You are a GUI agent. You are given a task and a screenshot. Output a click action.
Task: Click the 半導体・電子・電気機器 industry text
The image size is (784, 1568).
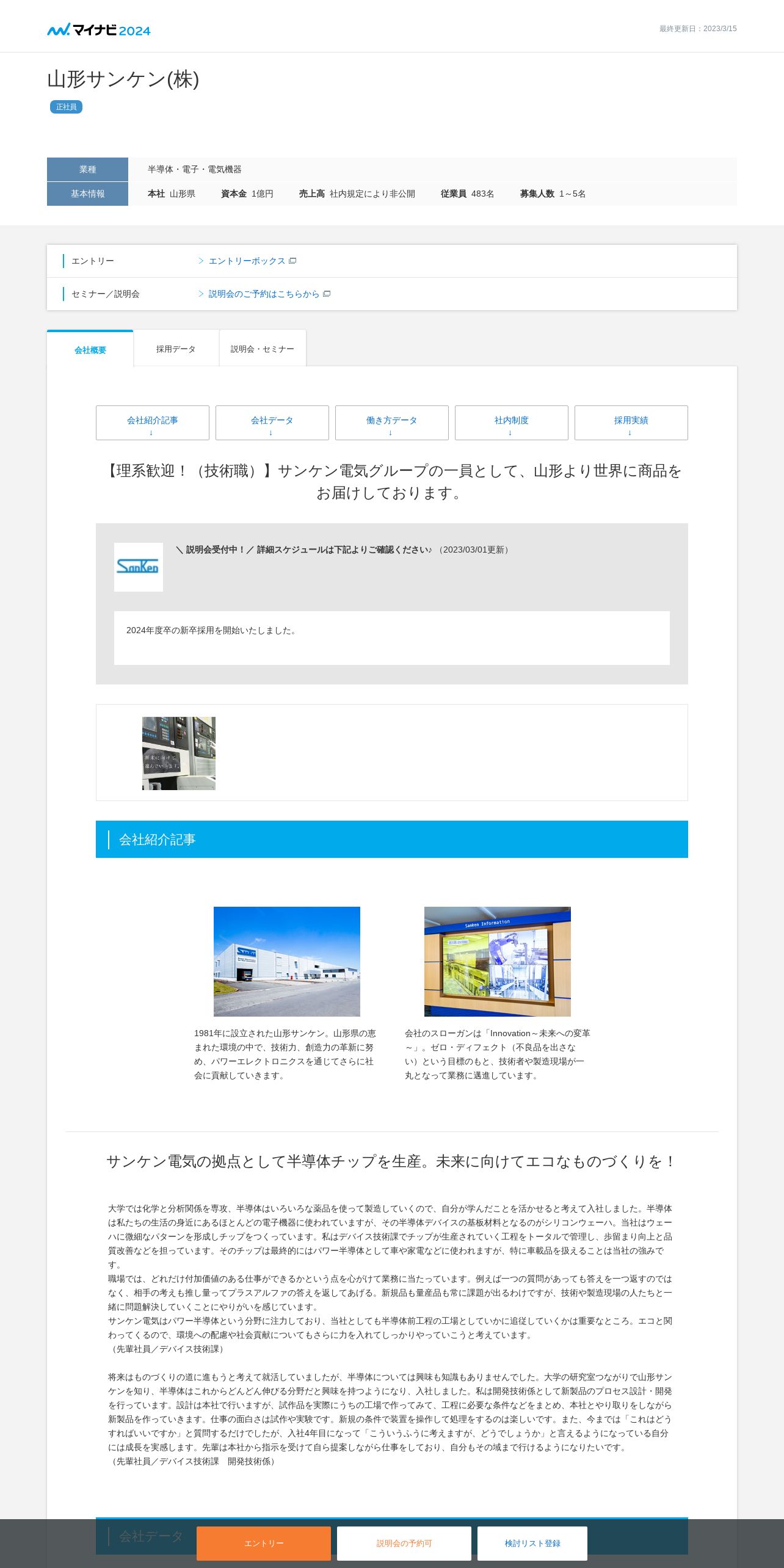point(195,169)
